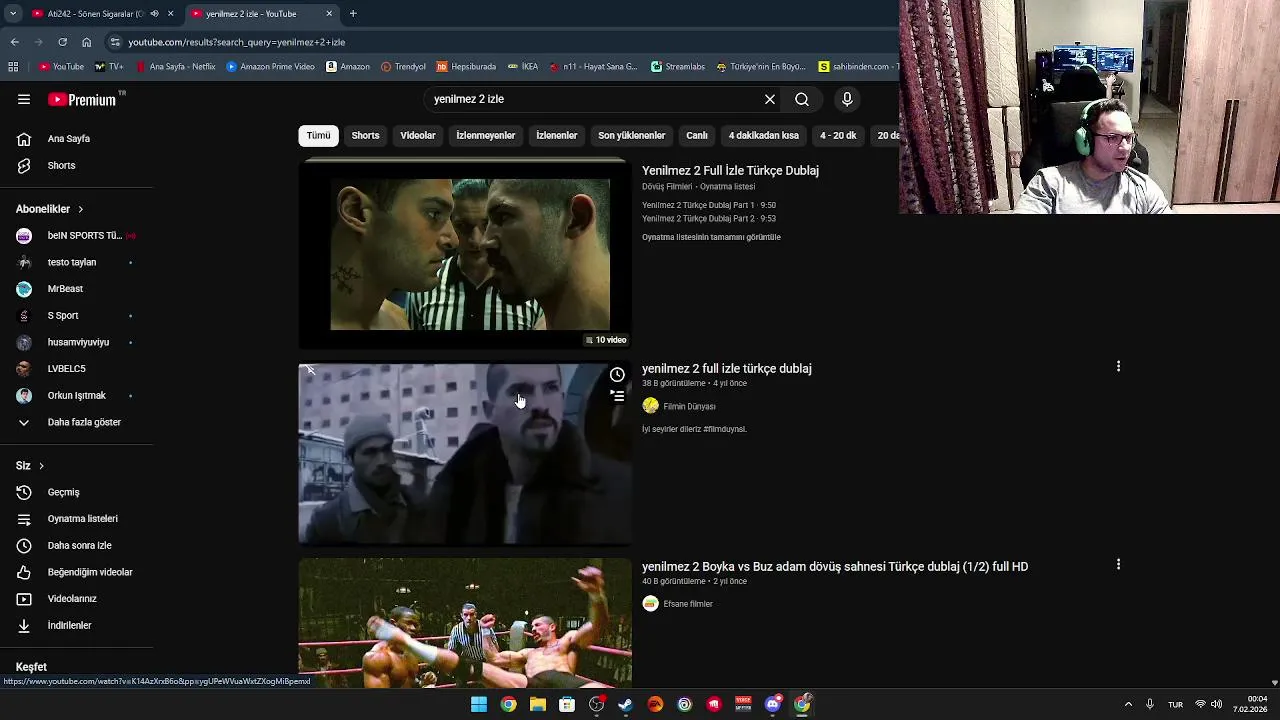Filter results by Shorts chip
The width and height of the screenshot is (1280, 720).
point(365,135)
